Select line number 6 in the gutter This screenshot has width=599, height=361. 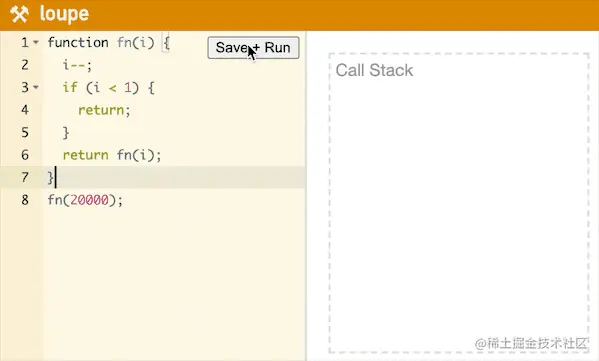pyautogui.click(x=25, y=155)
